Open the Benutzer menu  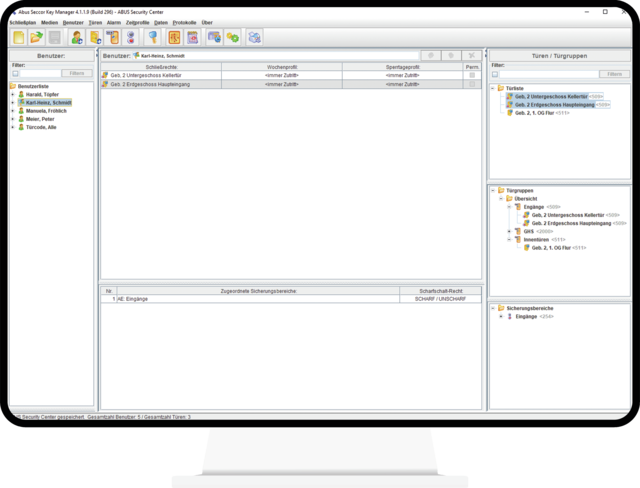[x=73, y=22]
